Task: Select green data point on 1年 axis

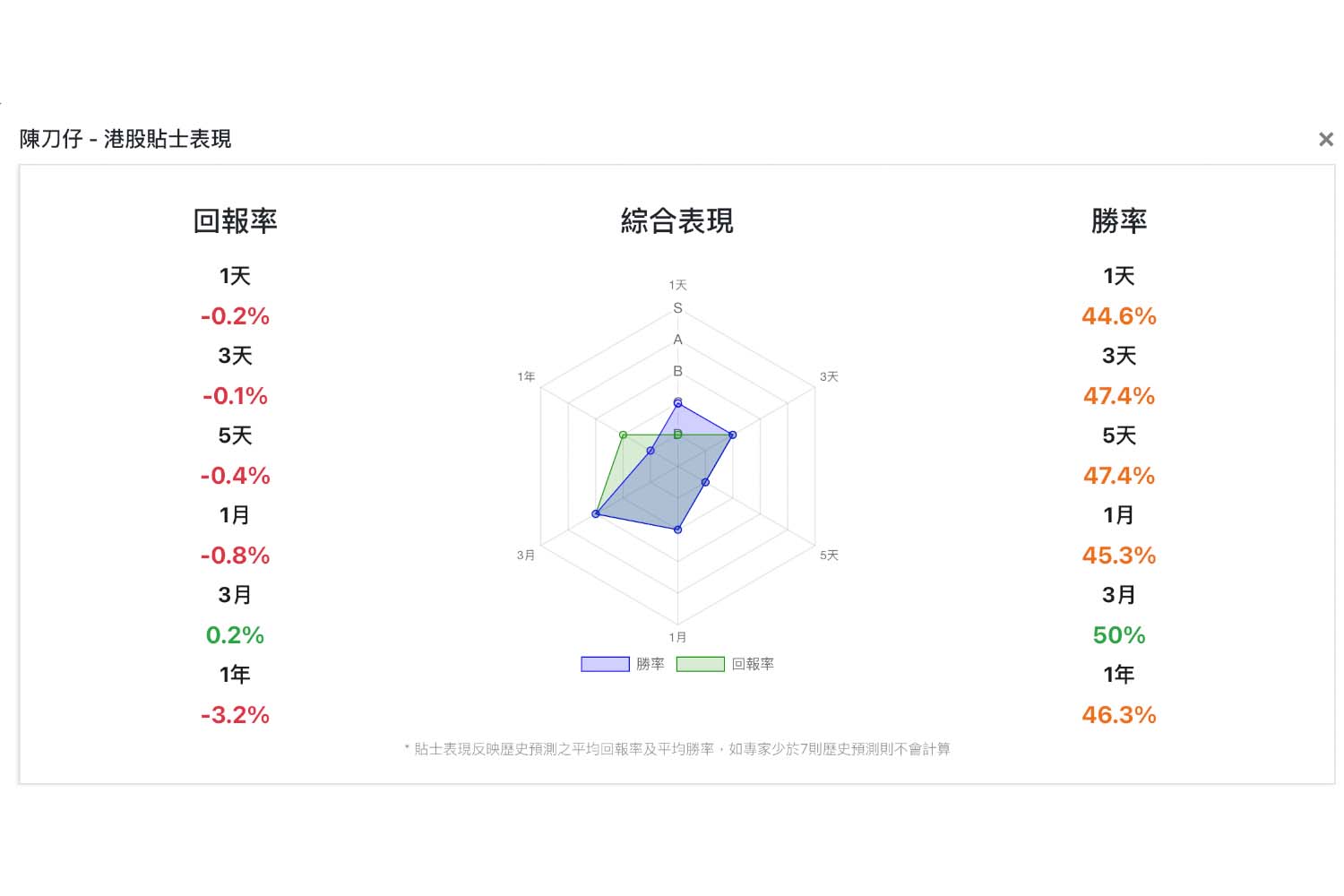Action: tap(623, 435)
